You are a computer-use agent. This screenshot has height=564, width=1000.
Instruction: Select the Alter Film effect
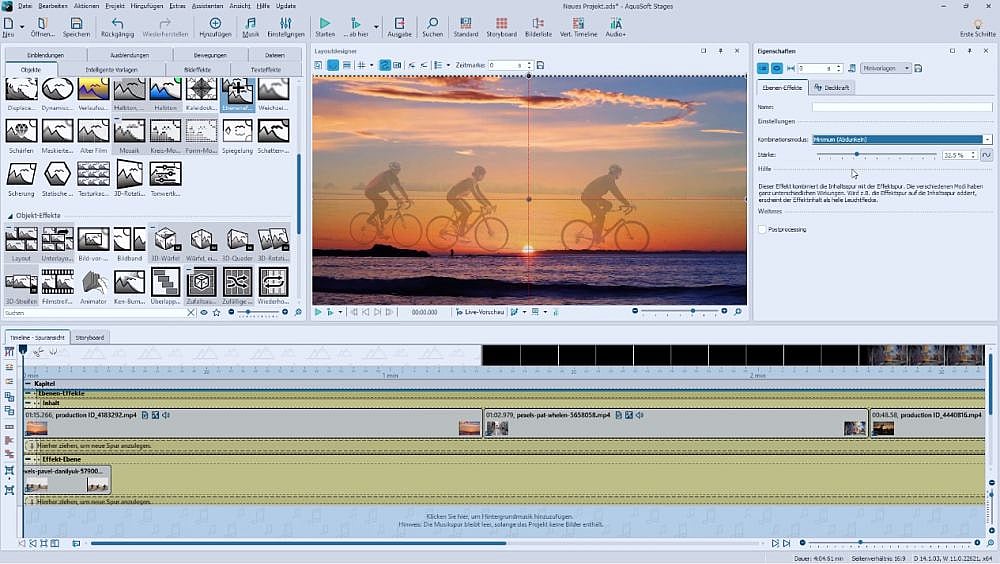click(x=94, y=131)
